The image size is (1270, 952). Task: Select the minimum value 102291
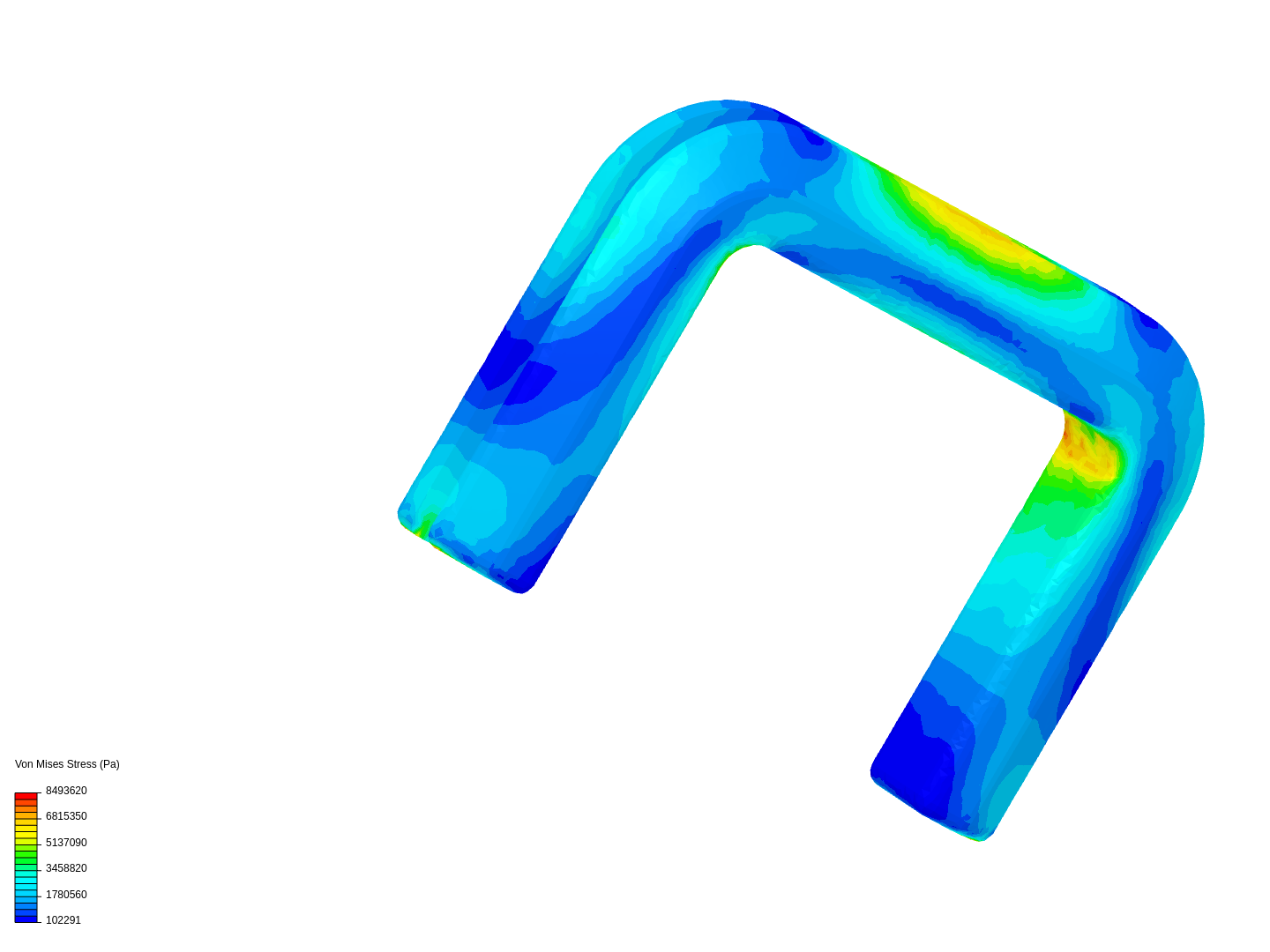click(63, 920)
